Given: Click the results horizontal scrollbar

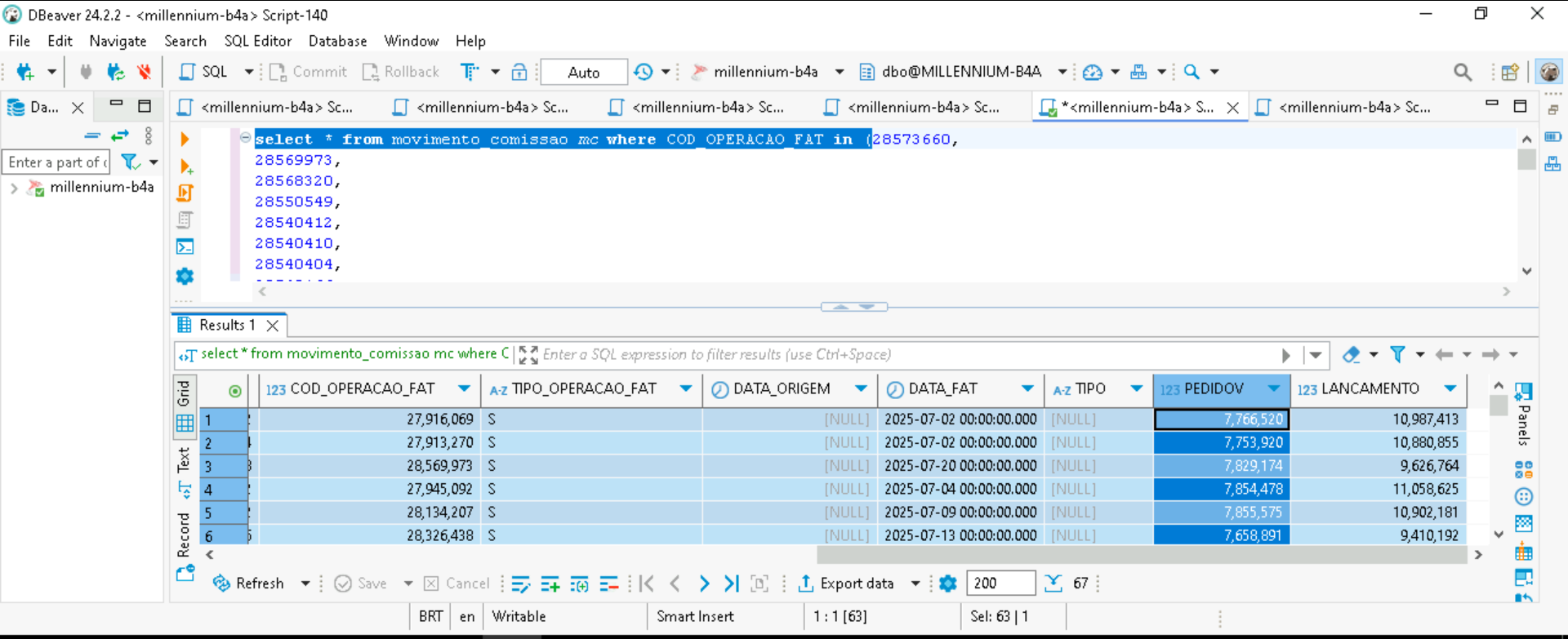Looking at the screenshot, I should coord(1142,555).
